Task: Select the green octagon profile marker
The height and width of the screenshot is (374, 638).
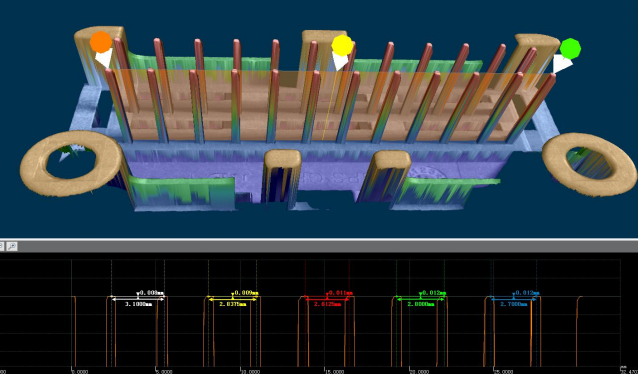Action: (x=570, y=48)
